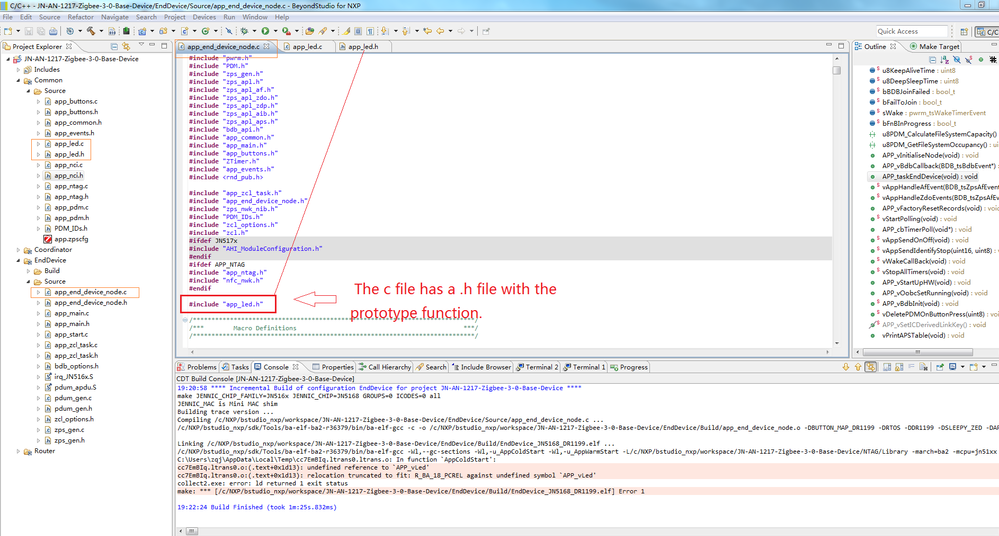The width and height of the screenshot is (999, 536).
Task: Open the Window menu
Action: (x=254, y=17)
